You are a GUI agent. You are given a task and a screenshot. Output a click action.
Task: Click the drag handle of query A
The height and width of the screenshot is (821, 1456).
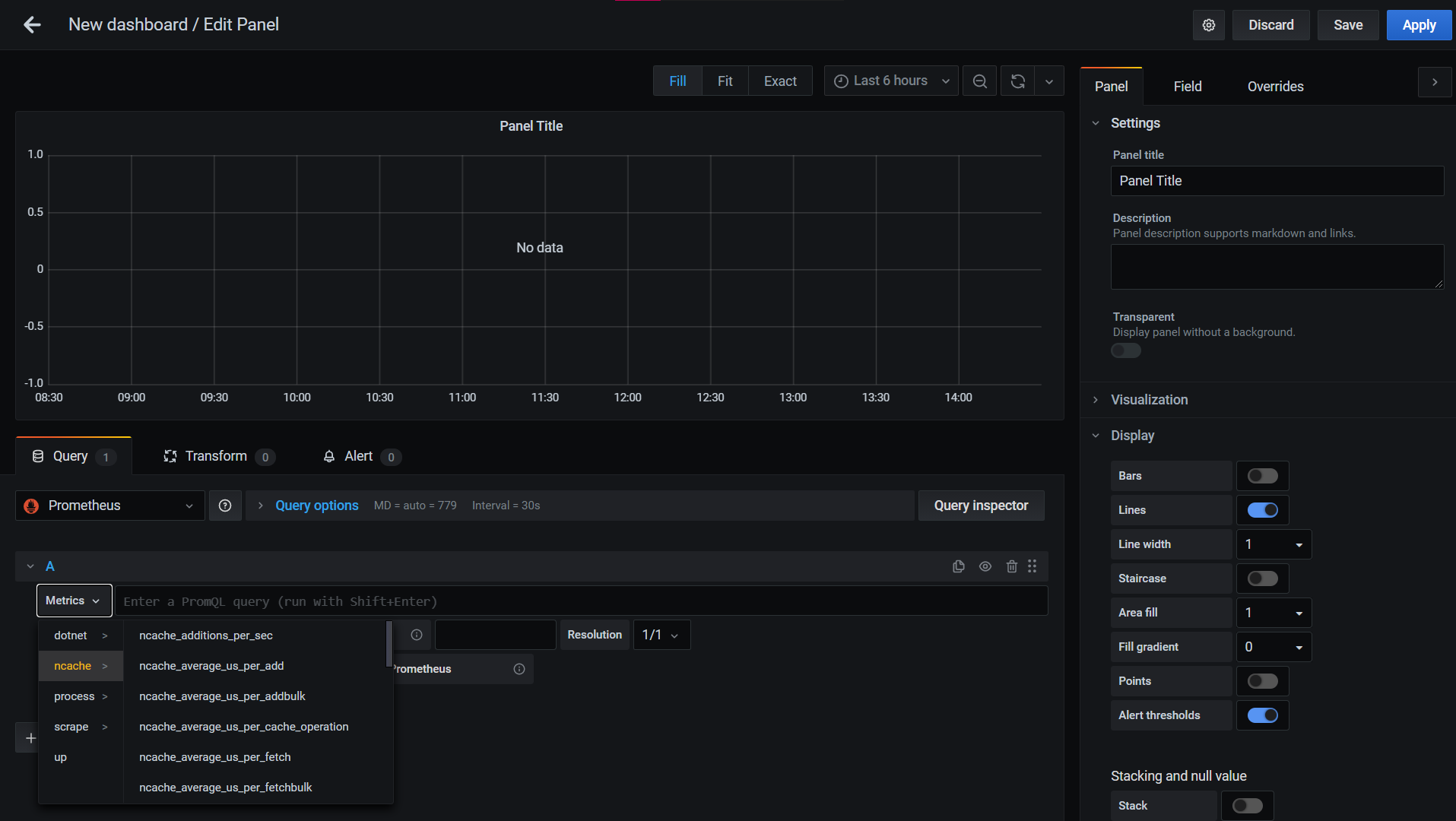(x=1033, y=566)
